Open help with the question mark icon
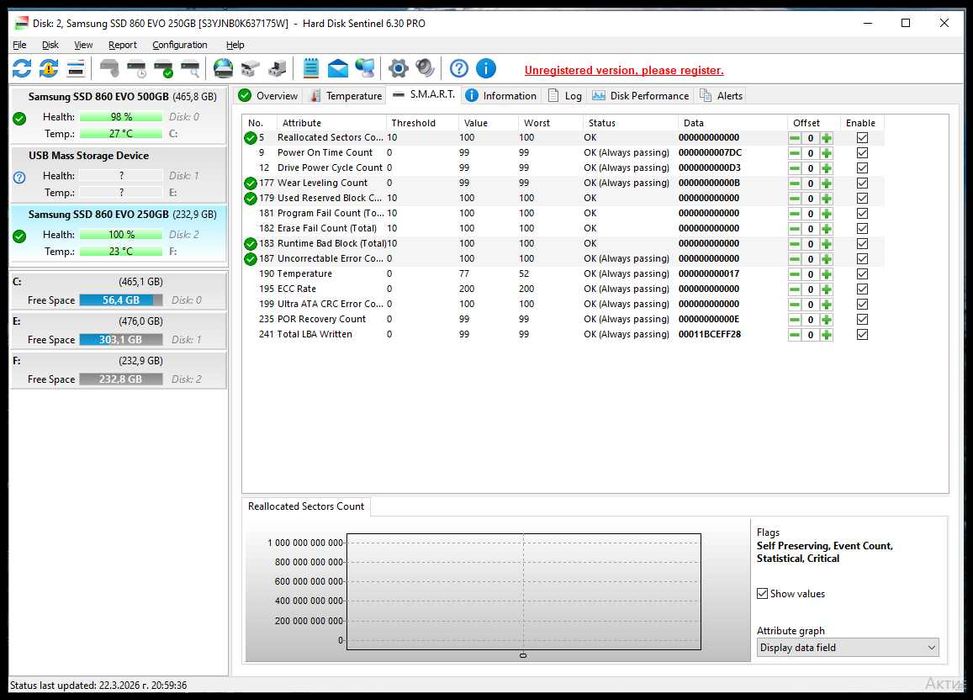The height and width of the screenshot is (700, 973). 459,68
